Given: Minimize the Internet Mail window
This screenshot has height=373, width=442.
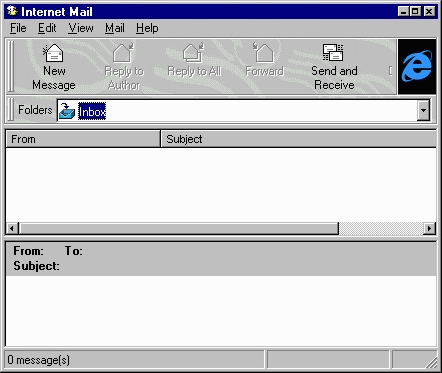Looking at the screenshot, I should 404,12.
